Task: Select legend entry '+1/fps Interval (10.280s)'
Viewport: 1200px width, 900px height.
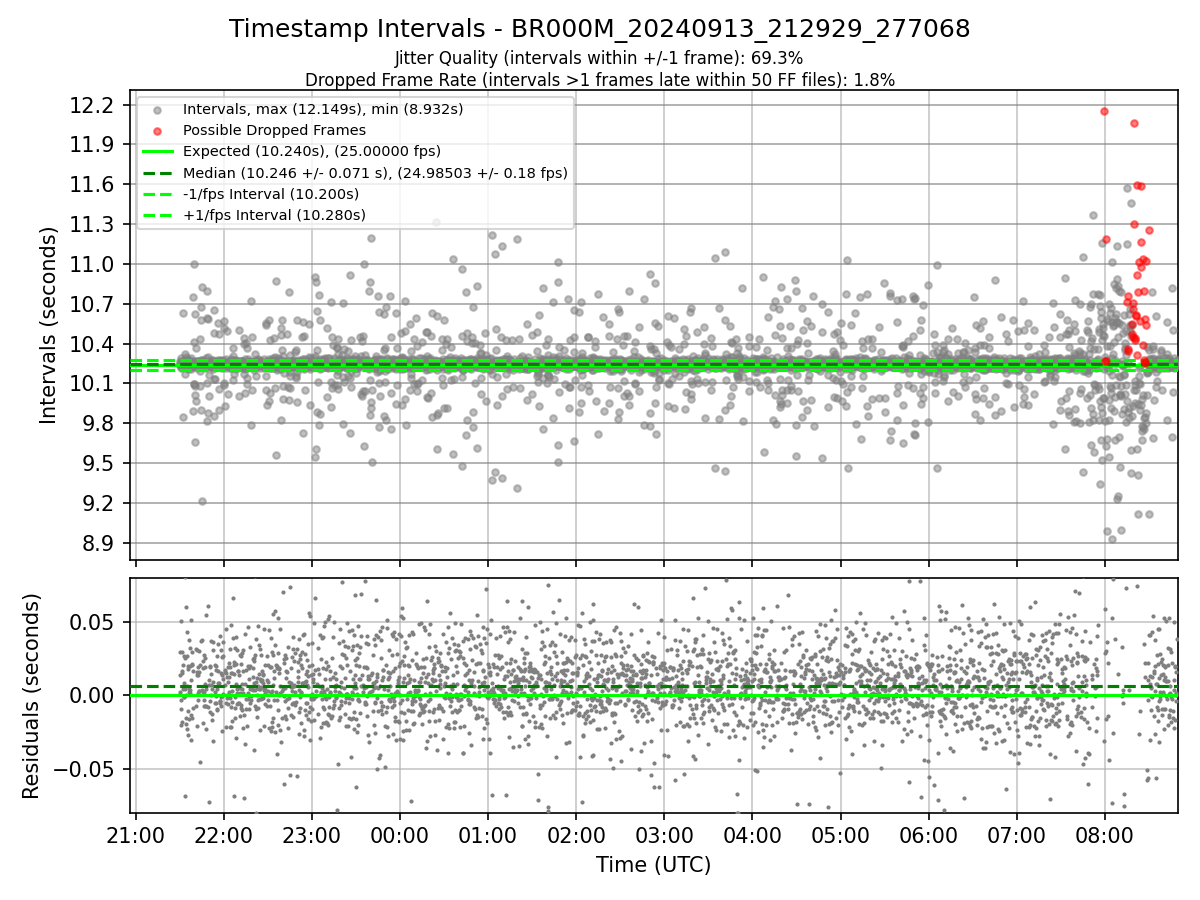Action: click(x=274, y=215)
